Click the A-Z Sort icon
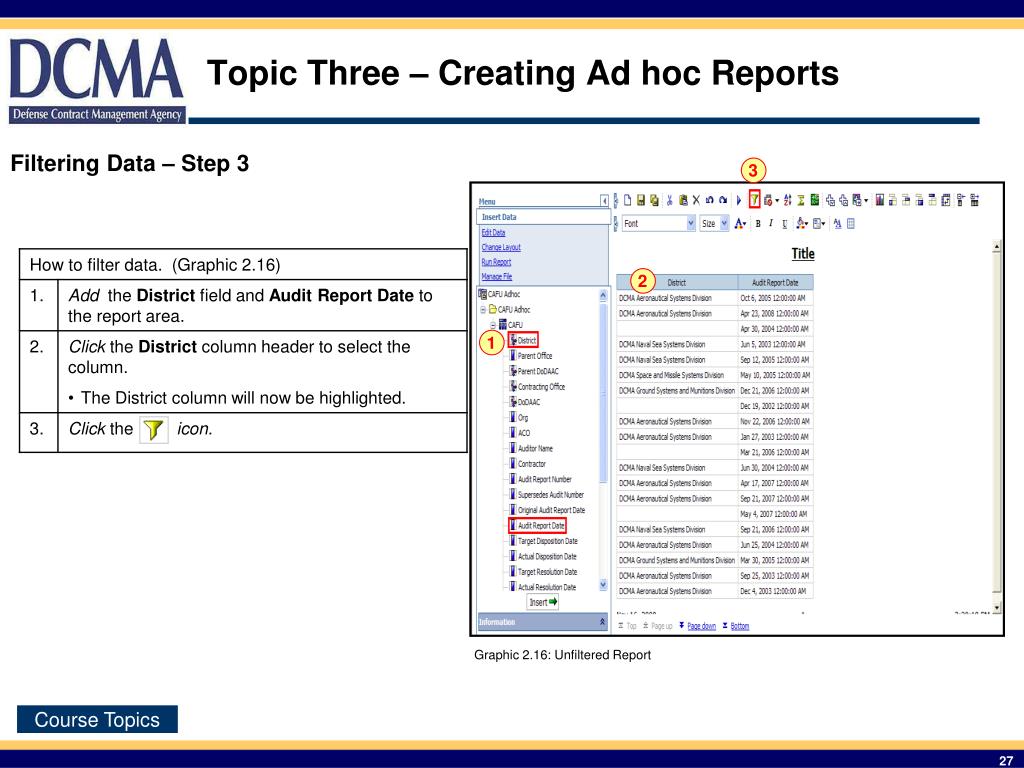 (x=788, y=200)
